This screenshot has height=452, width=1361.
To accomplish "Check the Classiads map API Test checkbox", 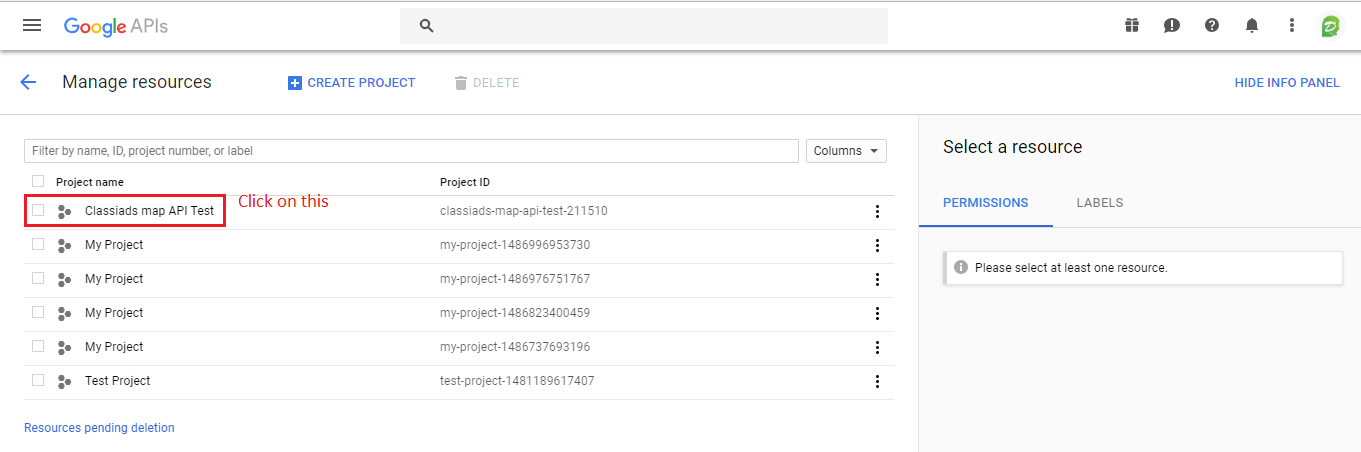I will coord(38,210).
